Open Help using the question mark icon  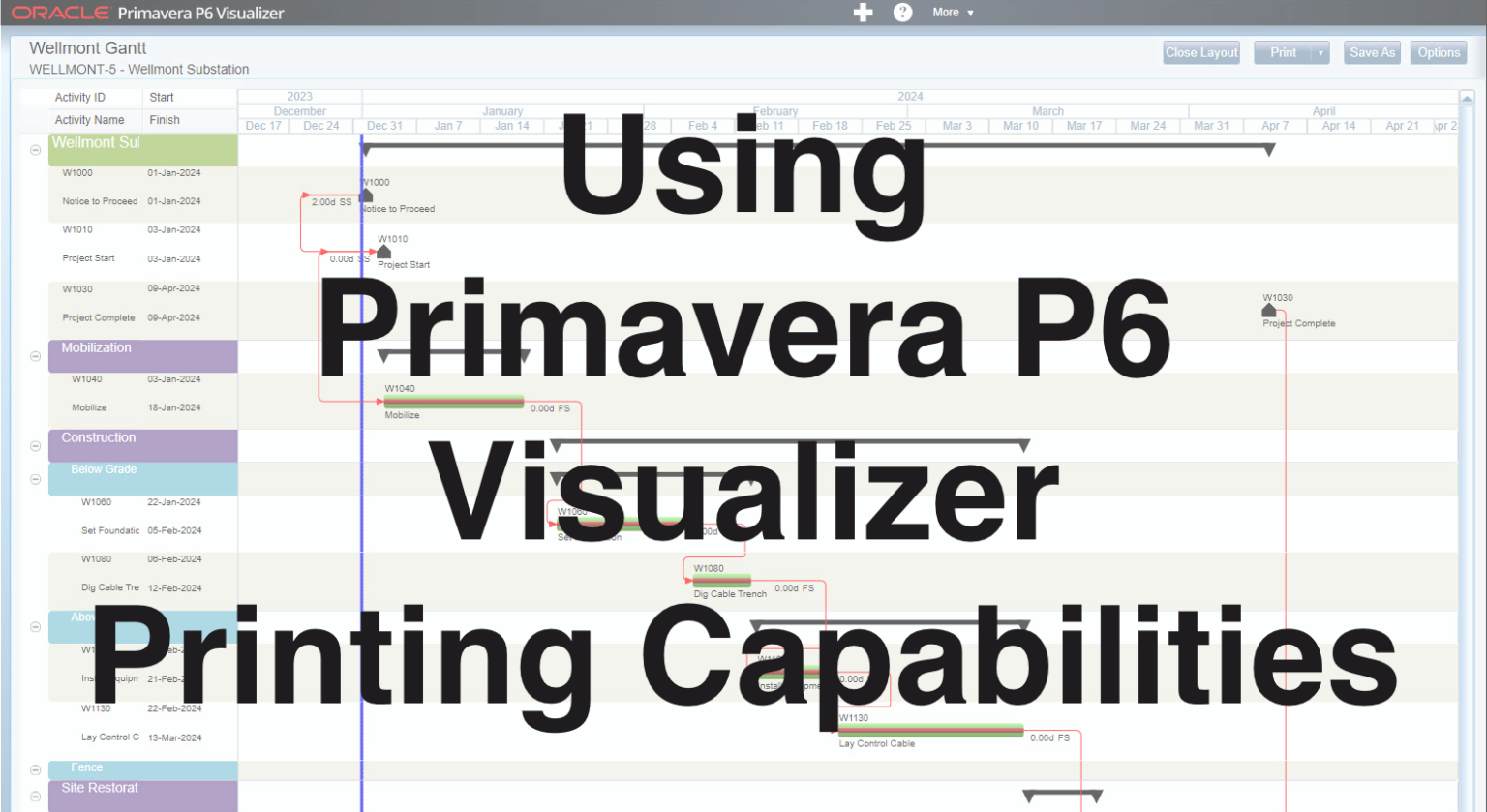coord(901,13)
